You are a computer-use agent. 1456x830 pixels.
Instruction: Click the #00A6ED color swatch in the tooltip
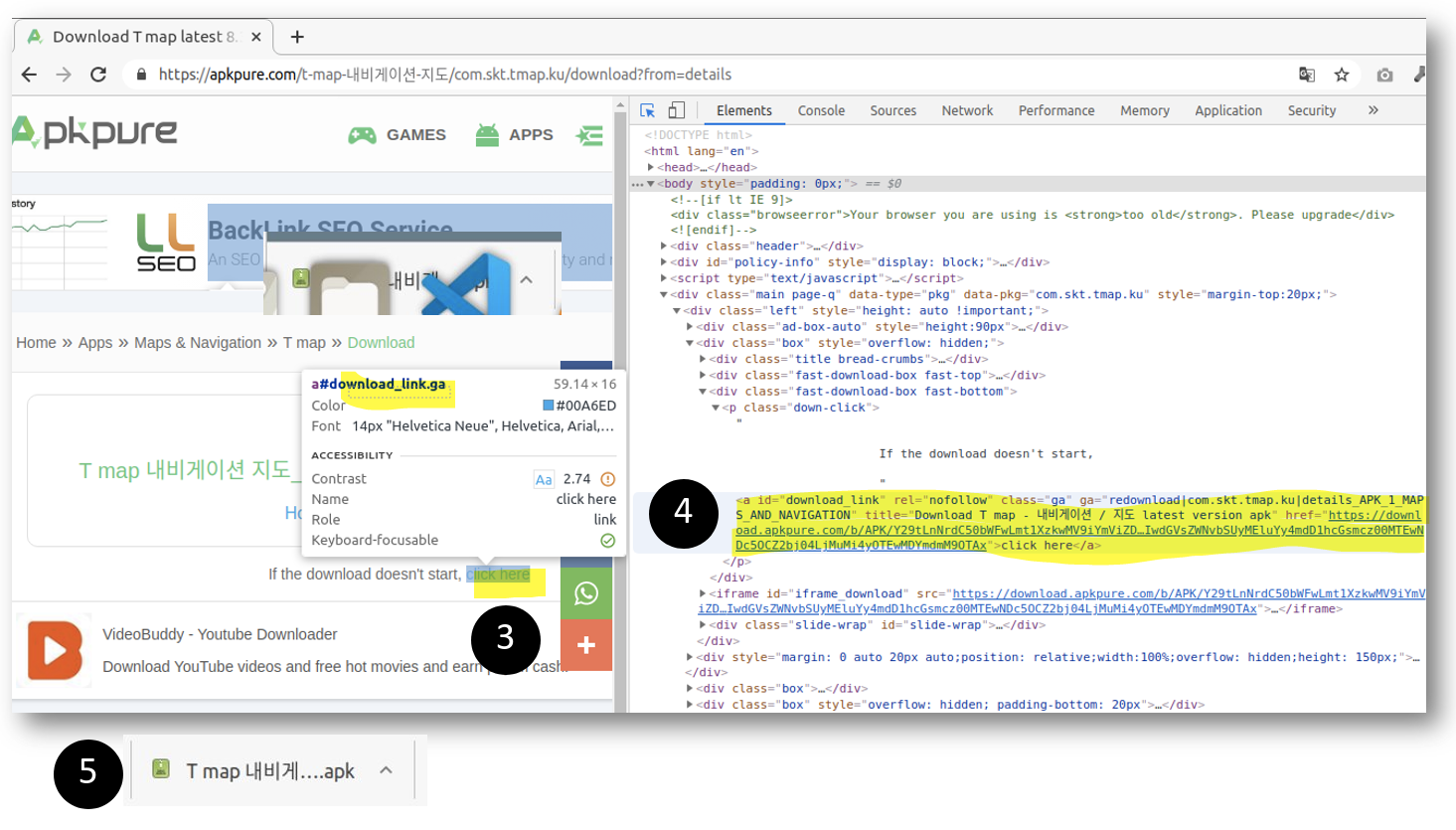point(548,406)
